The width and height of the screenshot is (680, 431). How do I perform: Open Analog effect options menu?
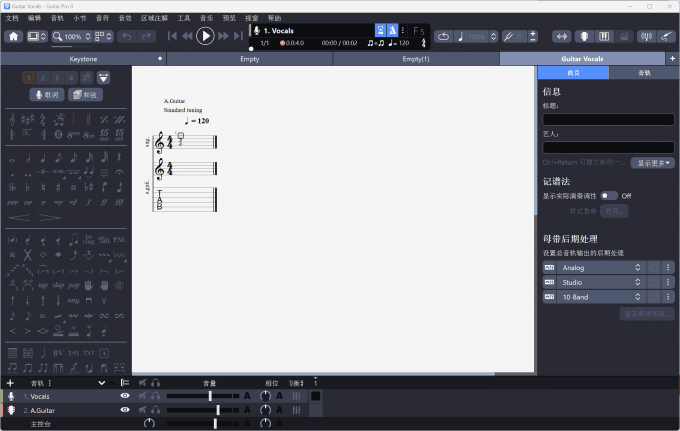click(668, 268)
